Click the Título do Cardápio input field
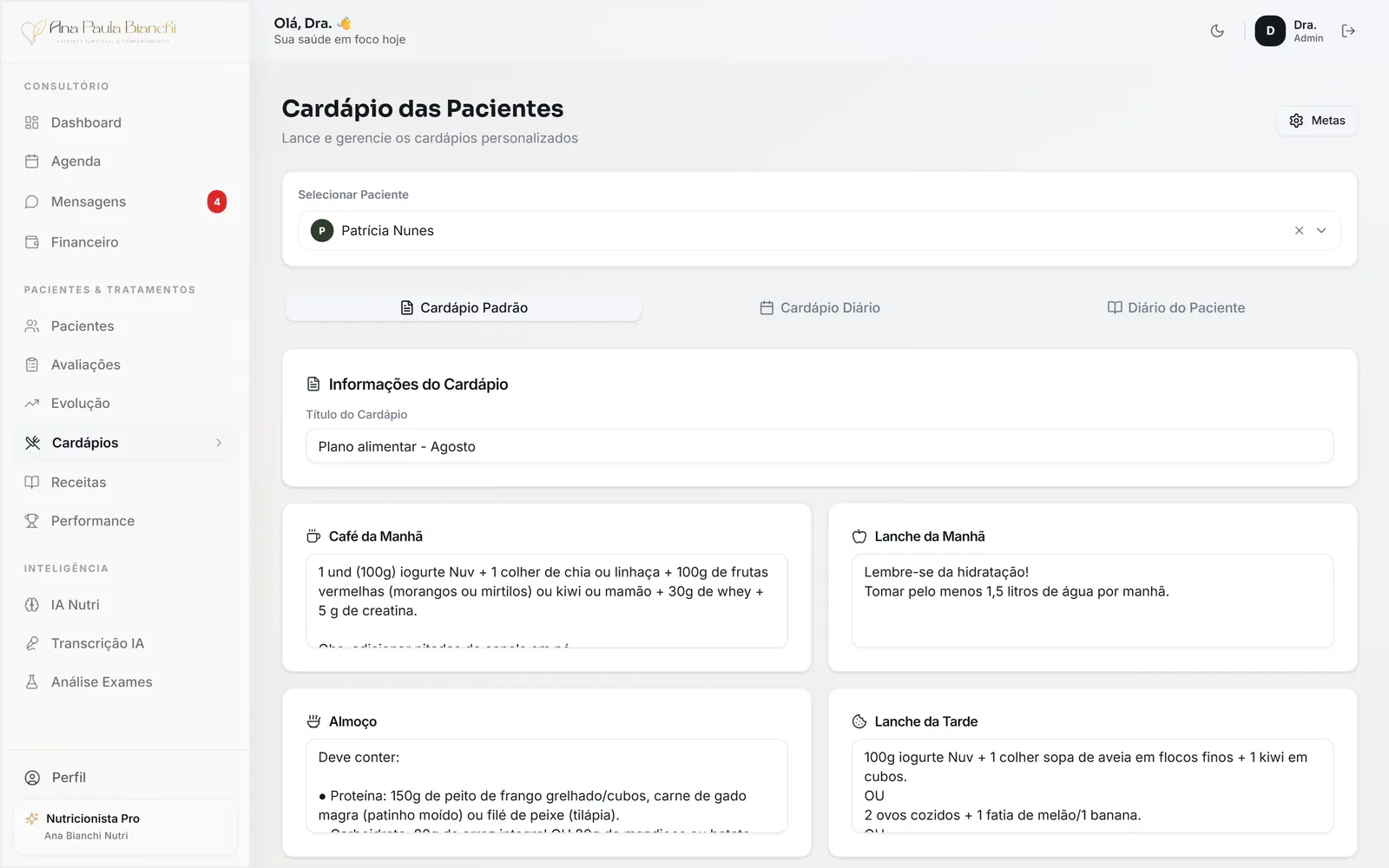The height and width of the screenshot is (868, 1389). point(820,447)
